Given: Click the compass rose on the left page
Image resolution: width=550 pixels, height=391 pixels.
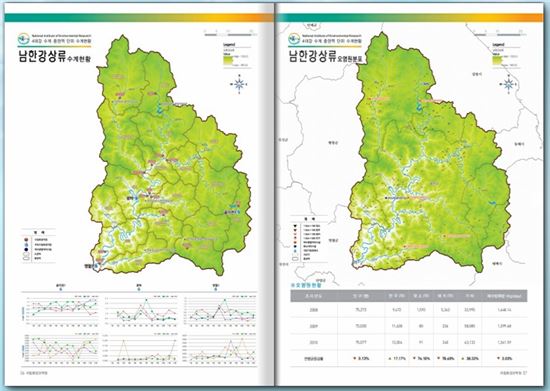Looking at the screenshot, I should (x=239, y=84).
